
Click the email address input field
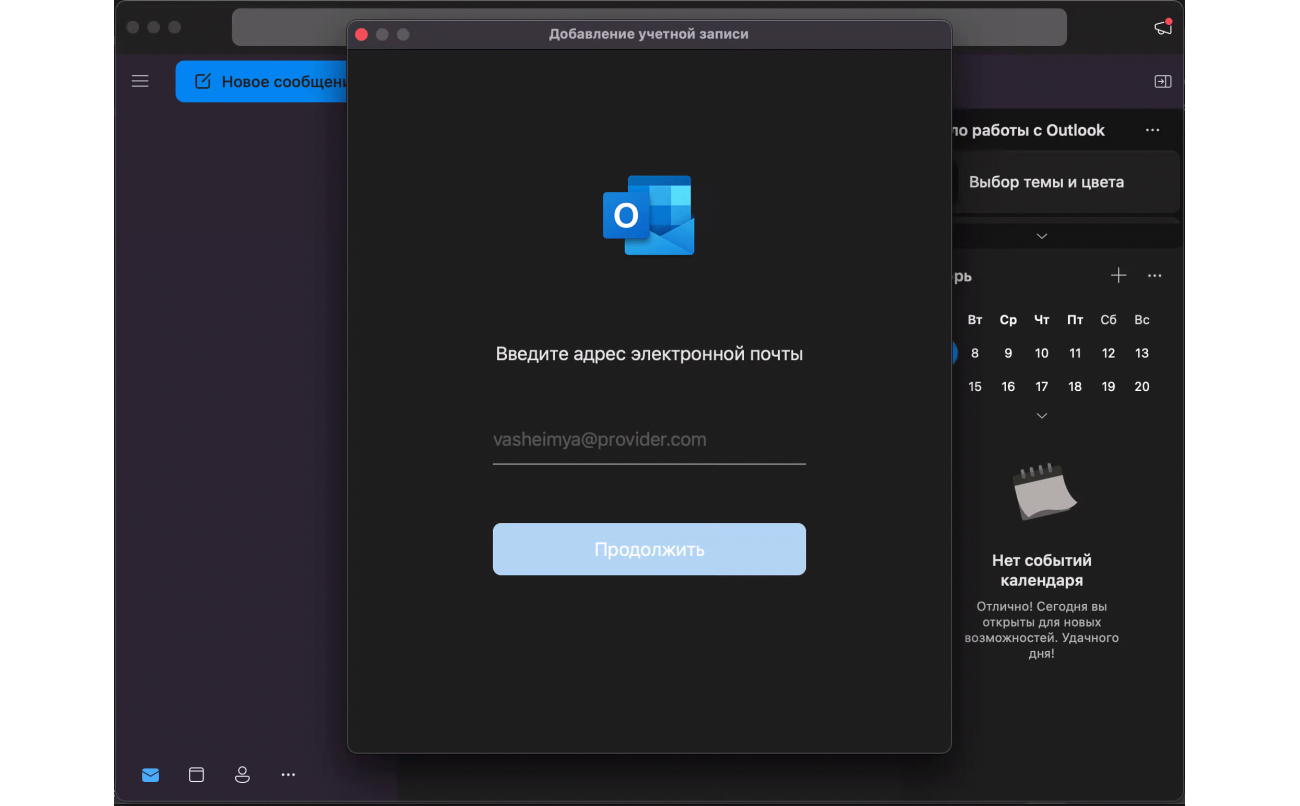[649, 440]
